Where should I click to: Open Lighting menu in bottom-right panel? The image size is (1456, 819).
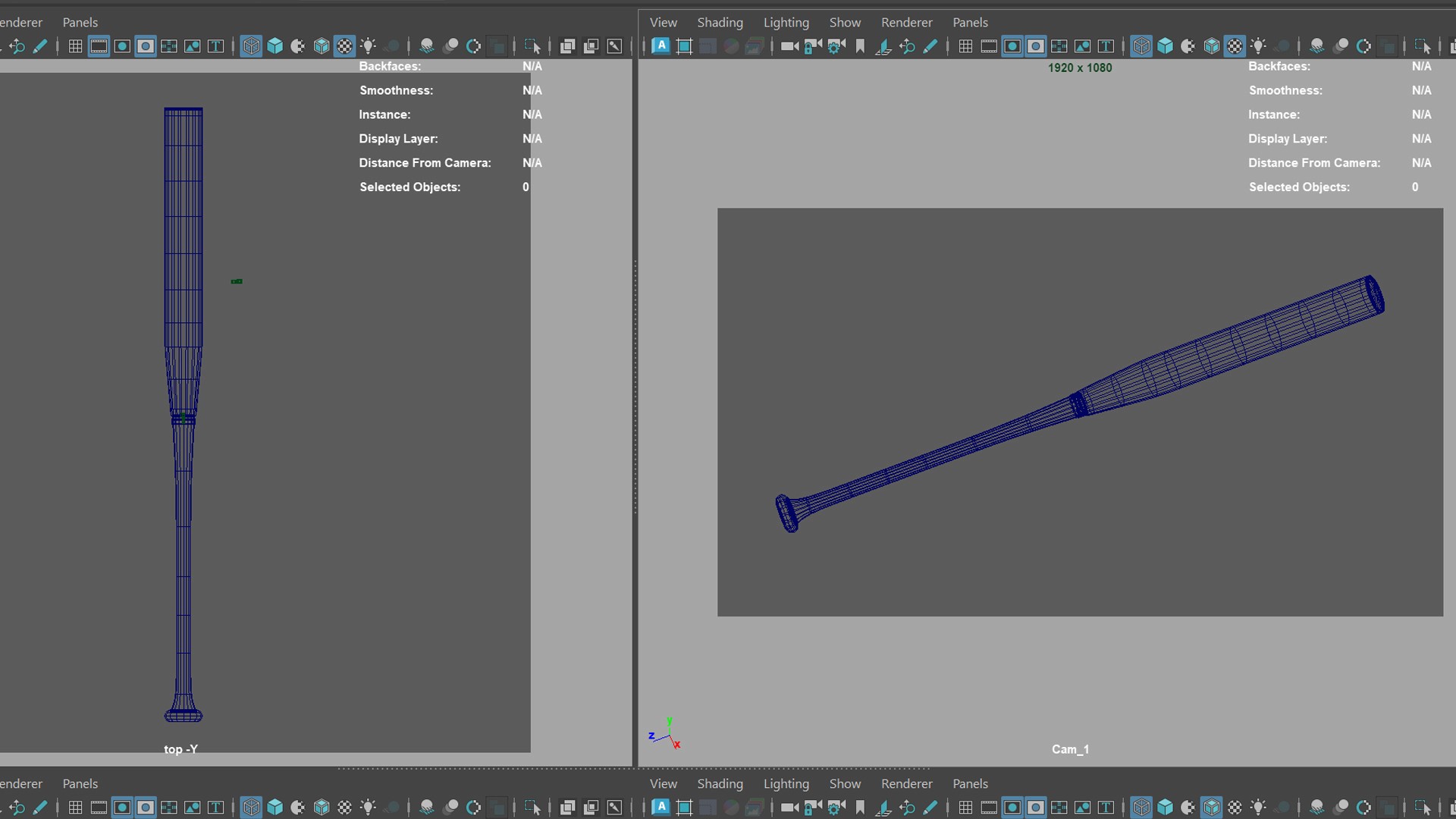click(x=786, y=783)
